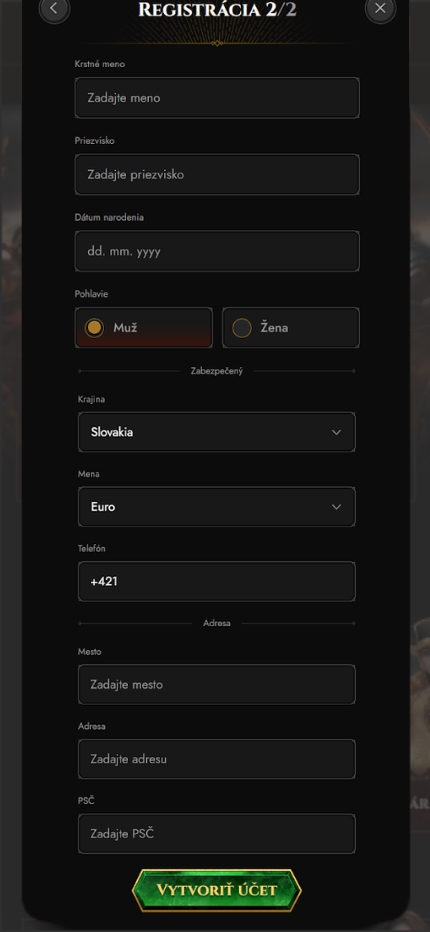Focus the Krstné meno input field
Screen dimensions: 430x932
(x=217, y=97)
